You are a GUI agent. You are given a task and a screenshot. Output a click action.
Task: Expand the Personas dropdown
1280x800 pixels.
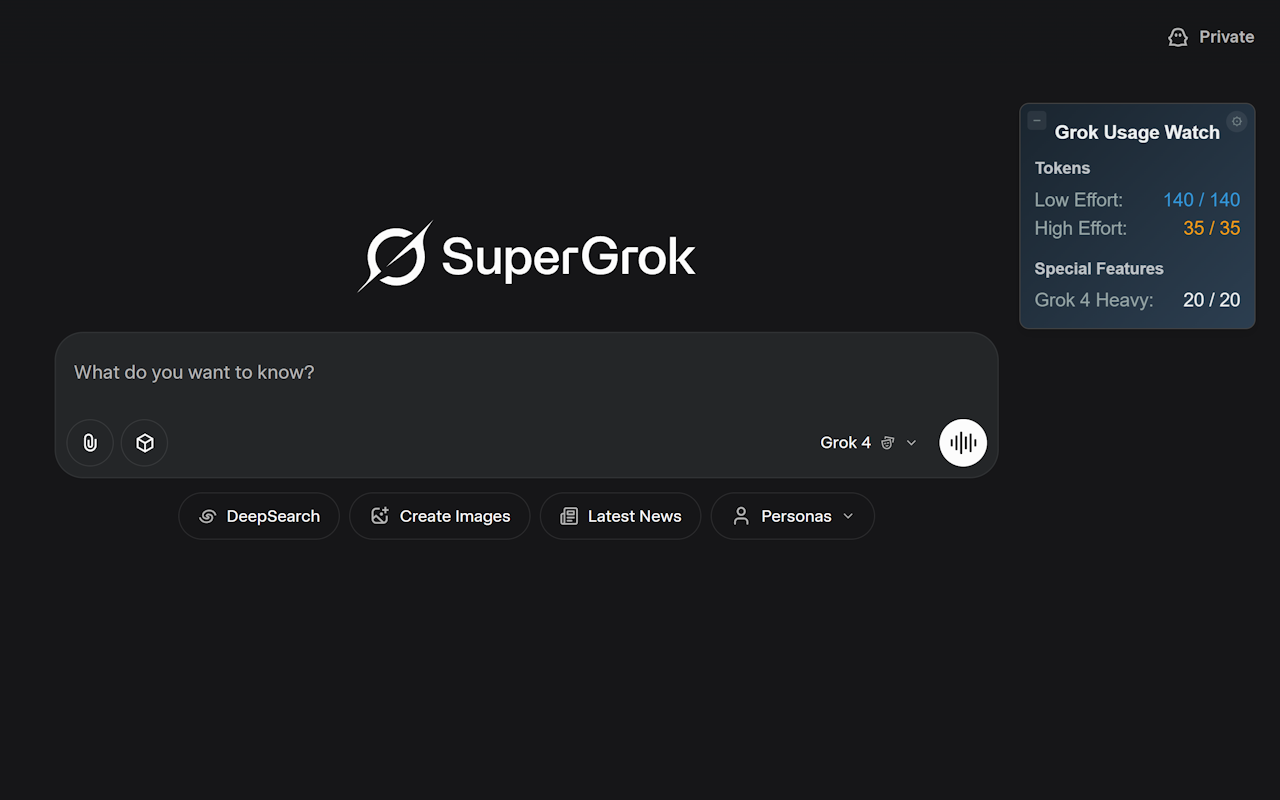[848, 516]
